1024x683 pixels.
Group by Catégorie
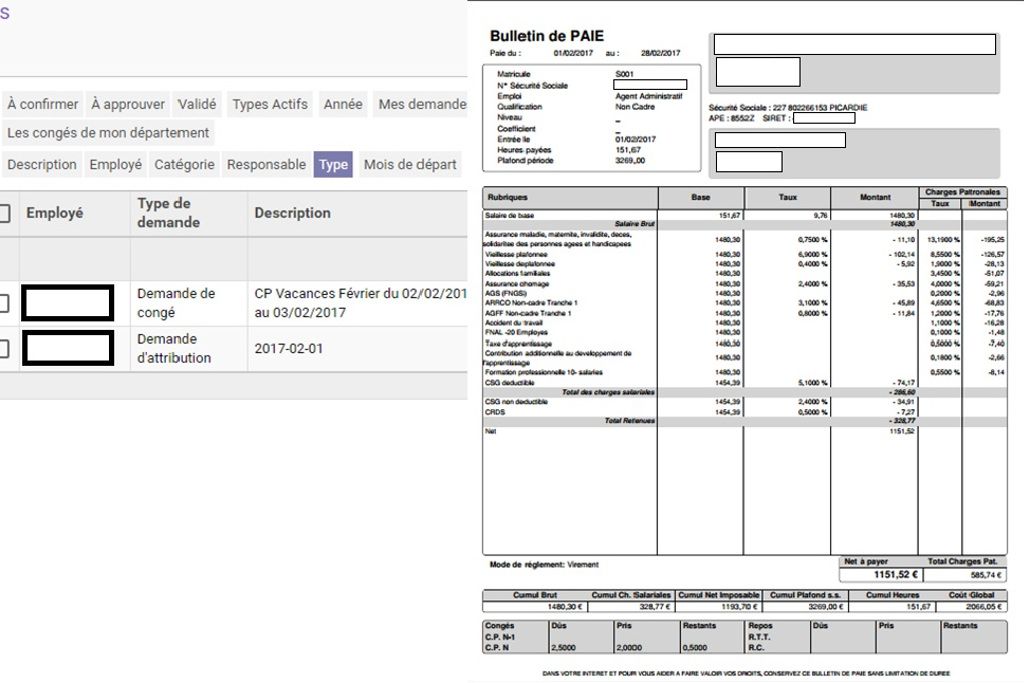point(184,165)
